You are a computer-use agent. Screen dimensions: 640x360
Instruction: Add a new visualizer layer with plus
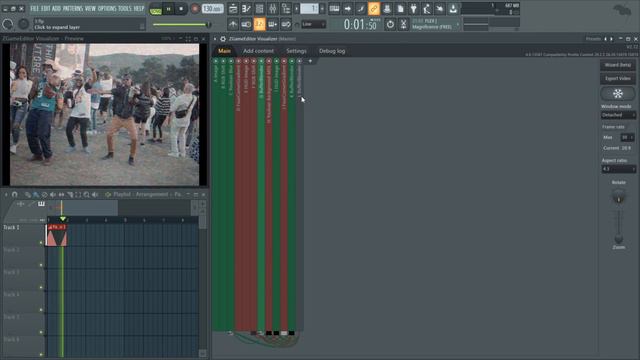[x=310, y=61]
